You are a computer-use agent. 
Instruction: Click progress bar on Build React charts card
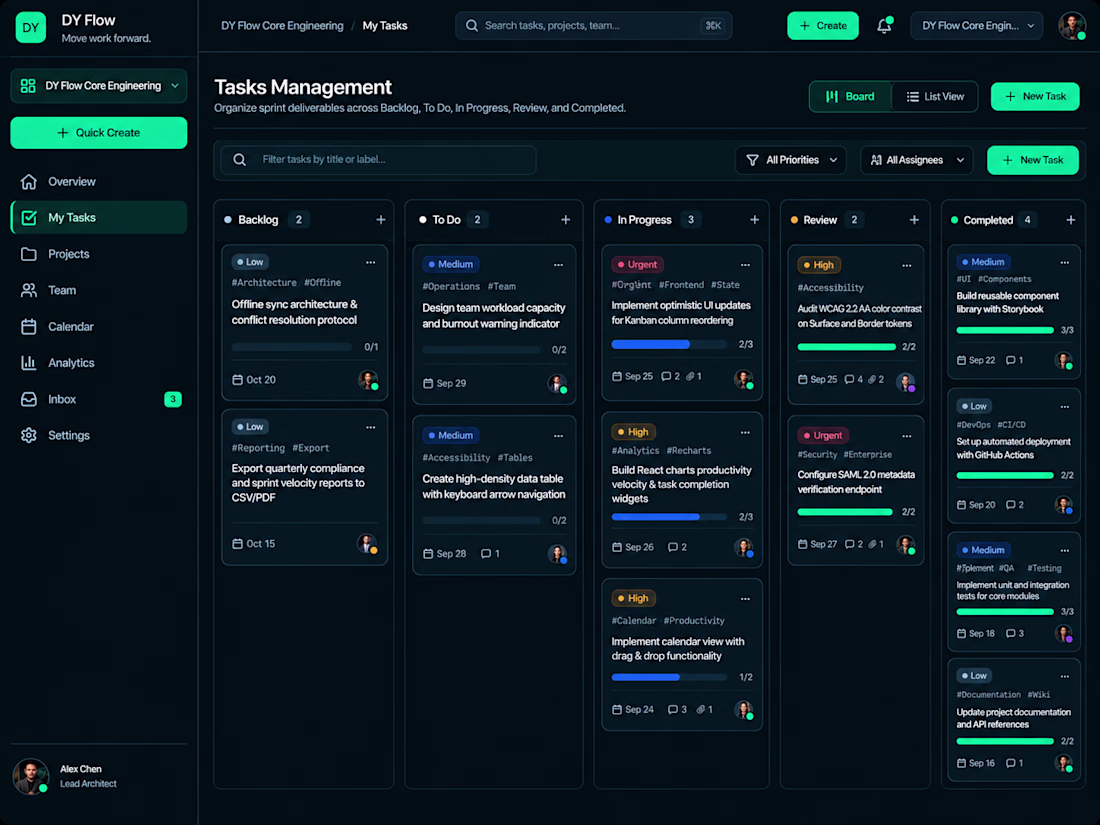coord(669,517)
